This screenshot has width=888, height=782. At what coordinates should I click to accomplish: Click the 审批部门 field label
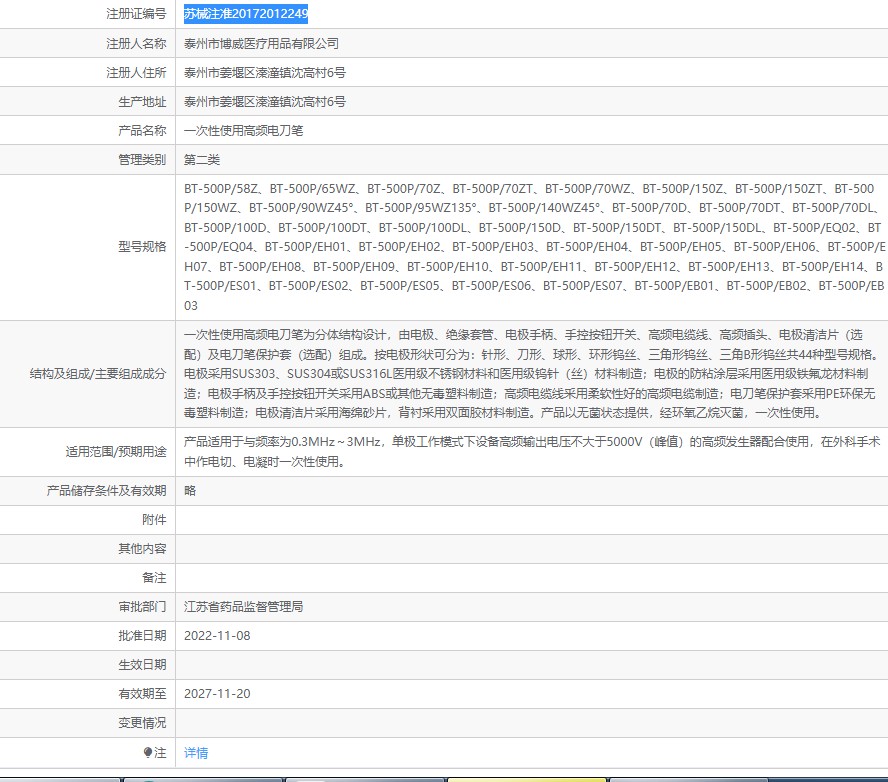click(x=142, y=607)
